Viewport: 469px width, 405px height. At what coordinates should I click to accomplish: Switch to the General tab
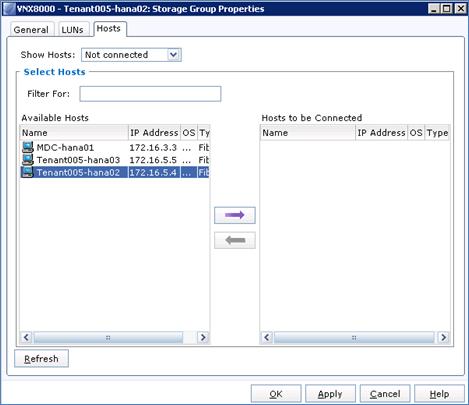point(31,30)
